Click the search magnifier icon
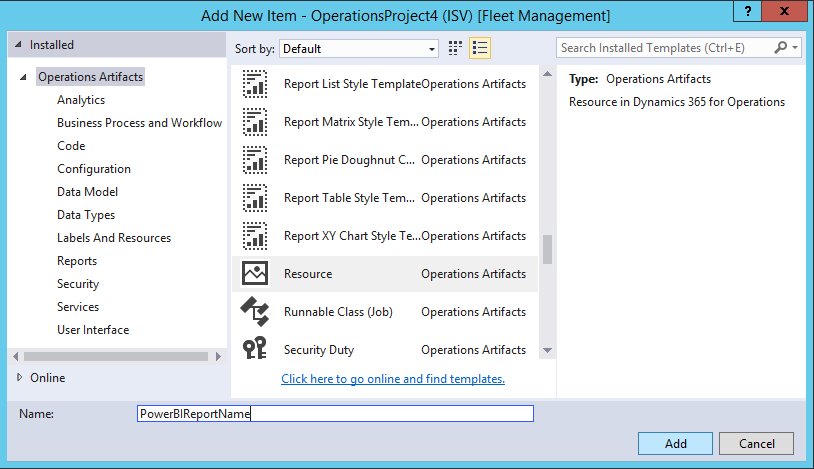 pos(780,48)
